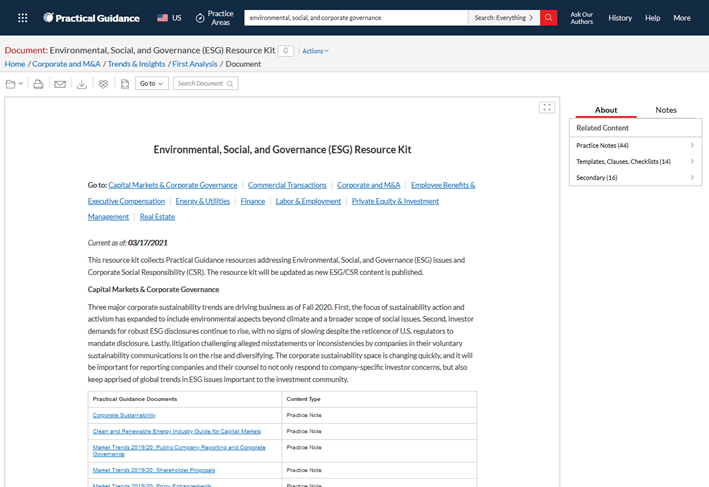Image resolution: width=709 pixels, height=487 pixels.
Task: Click the document page icon in toolbar
Action: coord(125,84)
